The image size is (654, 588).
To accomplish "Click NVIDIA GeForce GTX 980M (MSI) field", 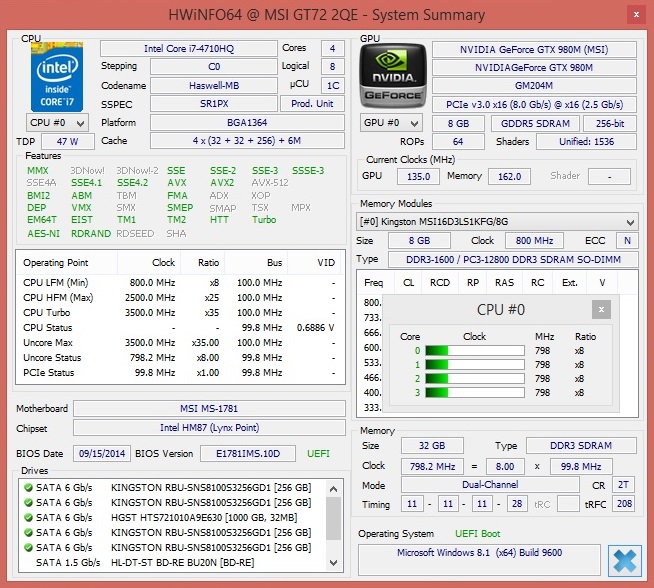I will tap(534, 50).
